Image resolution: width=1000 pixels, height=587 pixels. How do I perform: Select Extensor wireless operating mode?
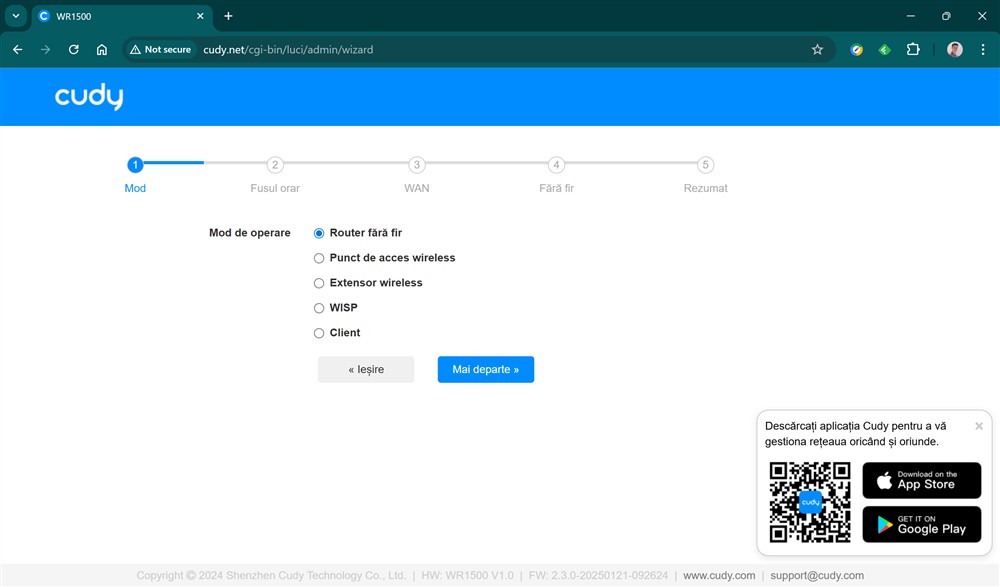tap(319, 283)
